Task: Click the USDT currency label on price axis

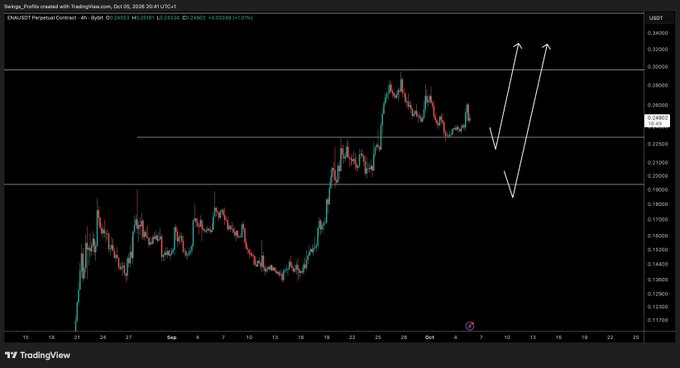Action: 656,18
